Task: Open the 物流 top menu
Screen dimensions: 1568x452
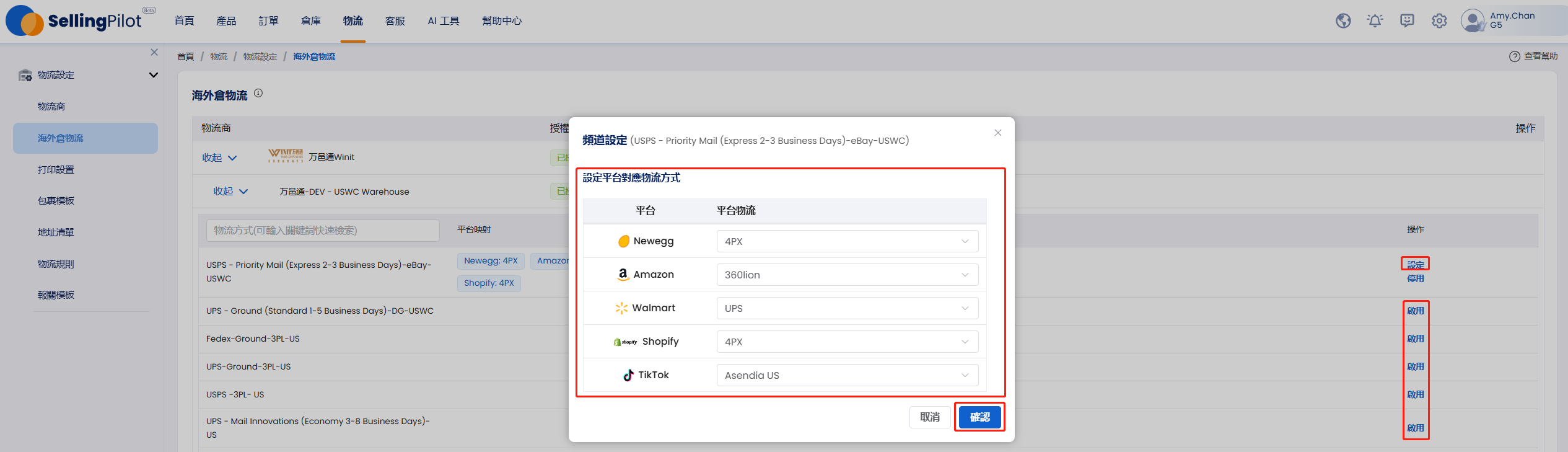Action: pos(353,21)
